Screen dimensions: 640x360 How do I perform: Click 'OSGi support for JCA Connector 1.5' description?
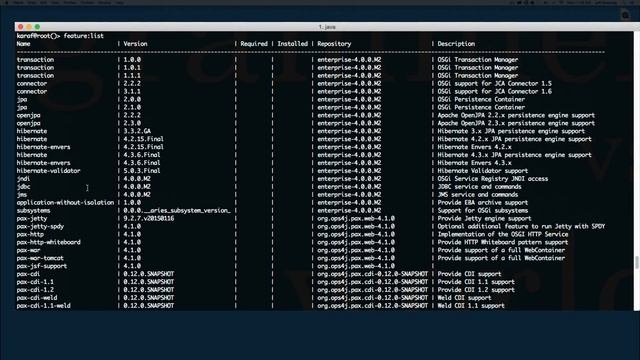[x=495, y=84]
